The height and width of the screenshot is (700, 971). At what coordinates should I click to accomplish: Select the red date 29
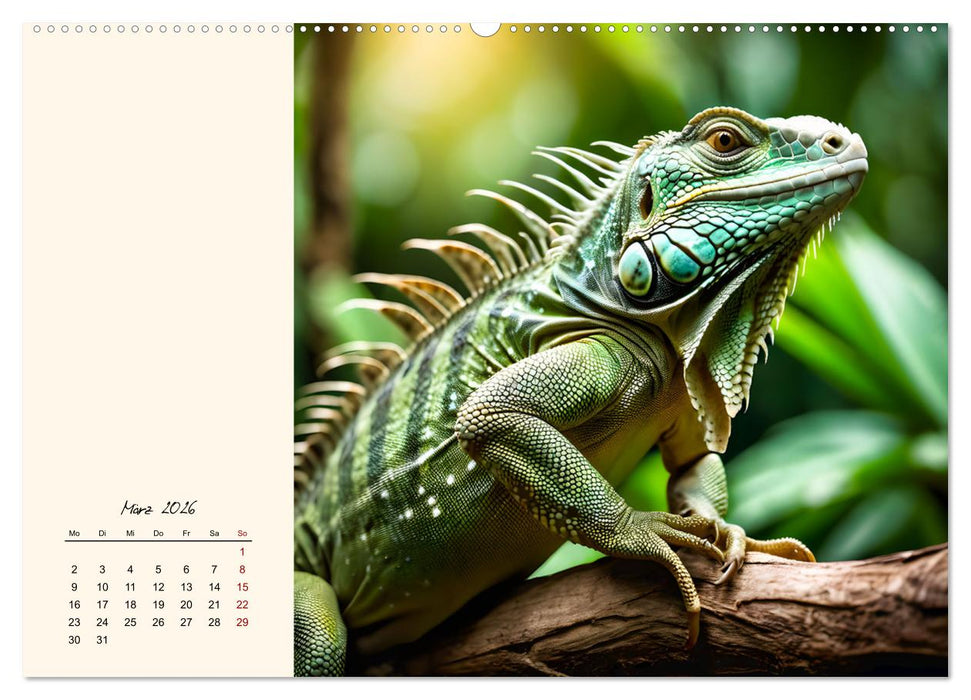tap(241, 621)
